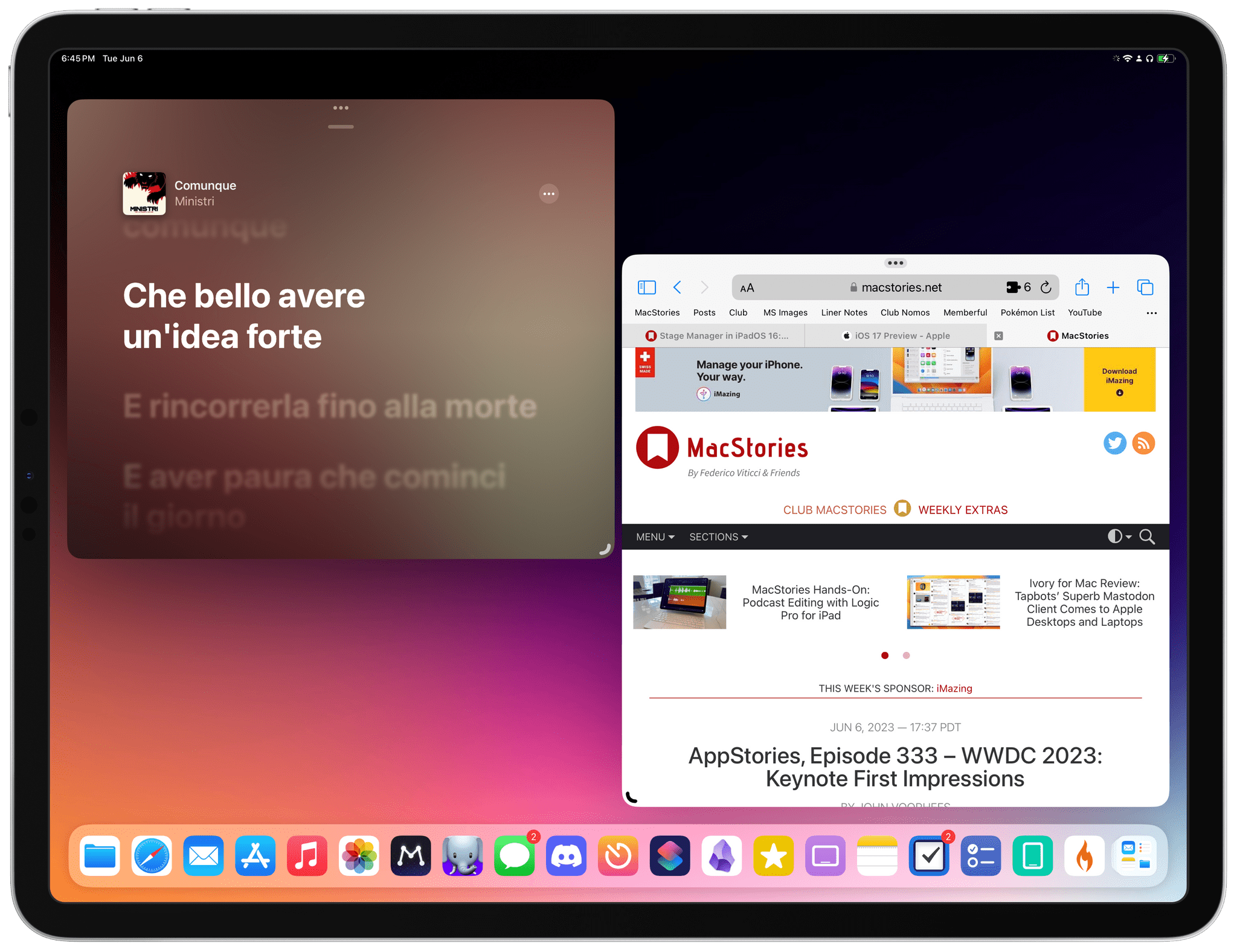This screenshot has height=952, width=1237.
Task: Open App Store from the dock
Action: tap(255, 856)
